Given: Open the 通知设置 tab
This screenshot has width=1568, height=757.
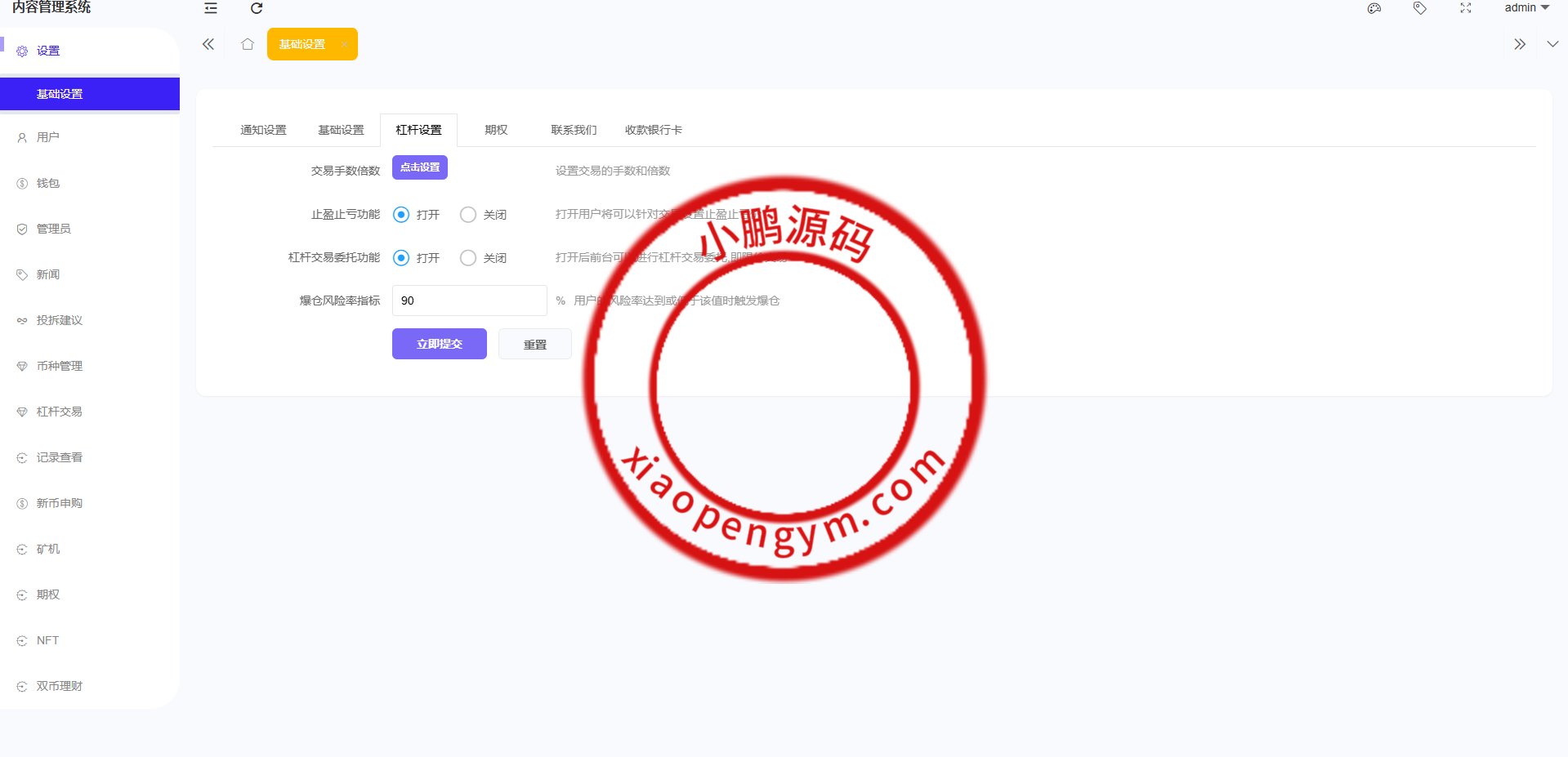Looking at the screenshot, I should point(262,129).
